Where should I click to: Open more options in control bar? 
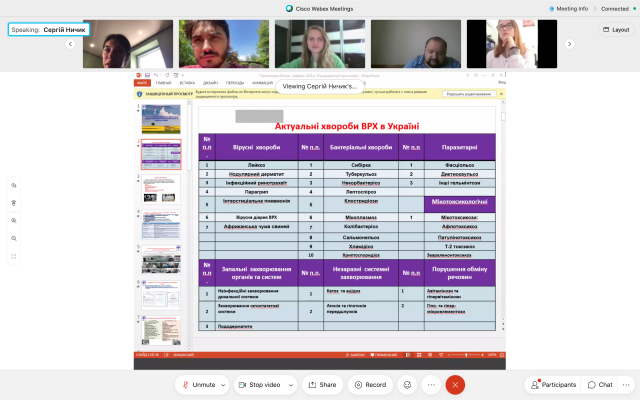click(x=431, y=385)
